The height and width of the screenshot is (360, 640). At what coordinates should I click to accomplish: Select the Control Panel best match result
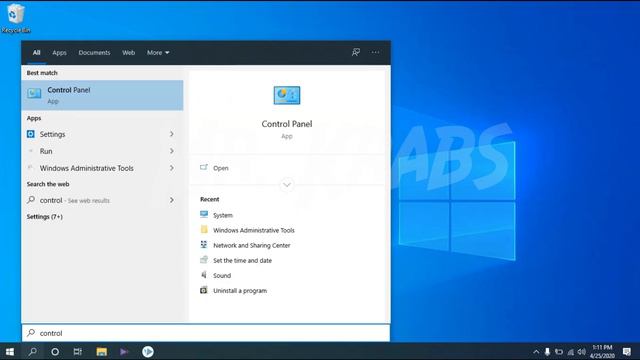click(102, 95)
